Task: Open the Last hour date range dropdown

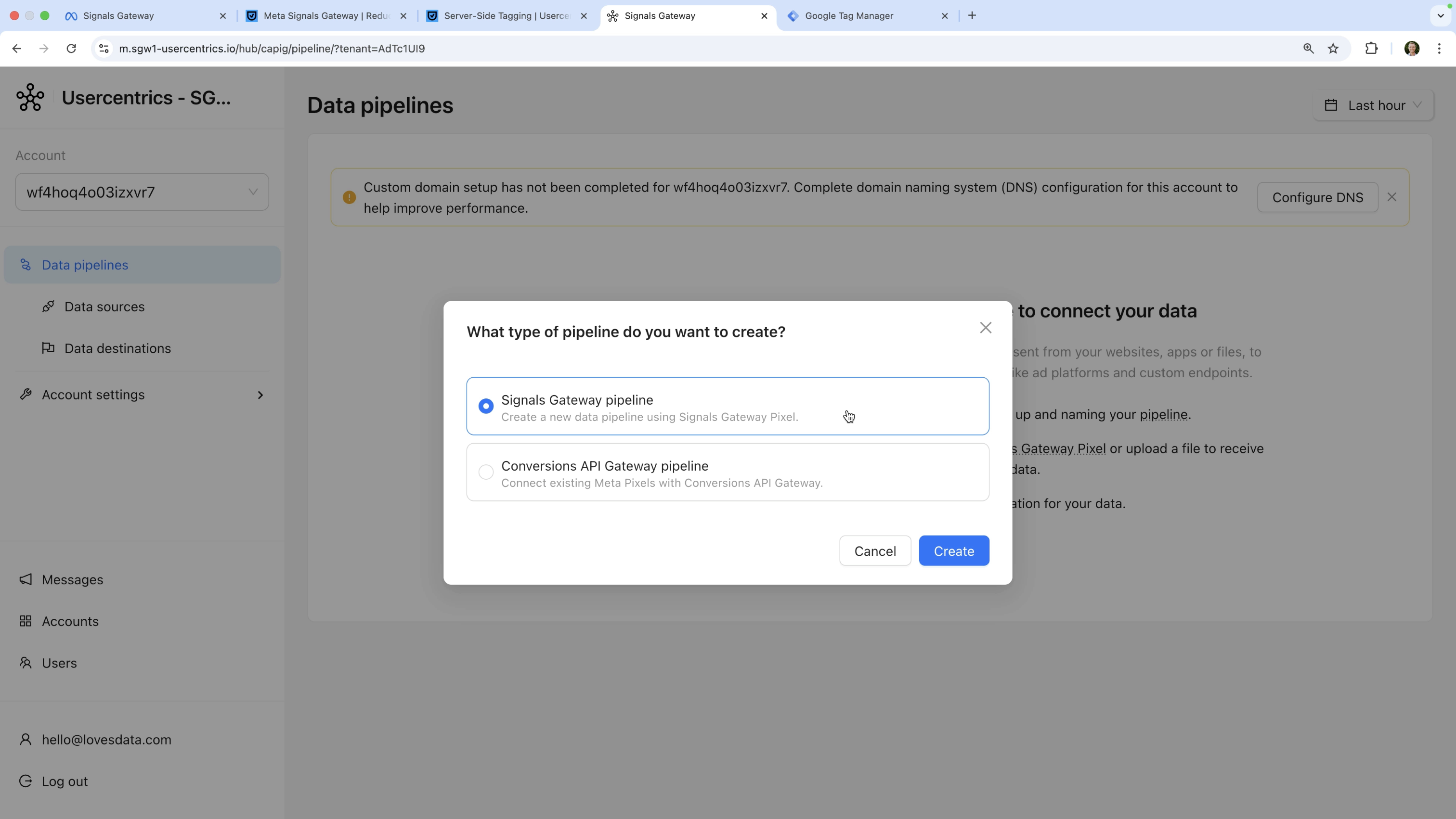Action: click(1373, 105)
